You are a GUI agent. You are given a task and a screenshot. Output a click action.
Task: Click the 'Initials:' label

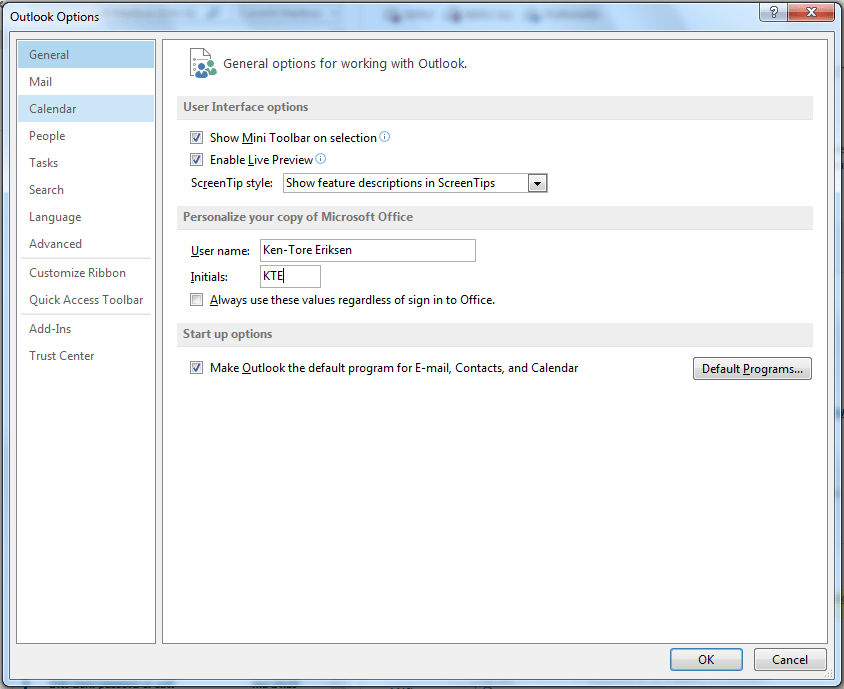coord(209,277)
